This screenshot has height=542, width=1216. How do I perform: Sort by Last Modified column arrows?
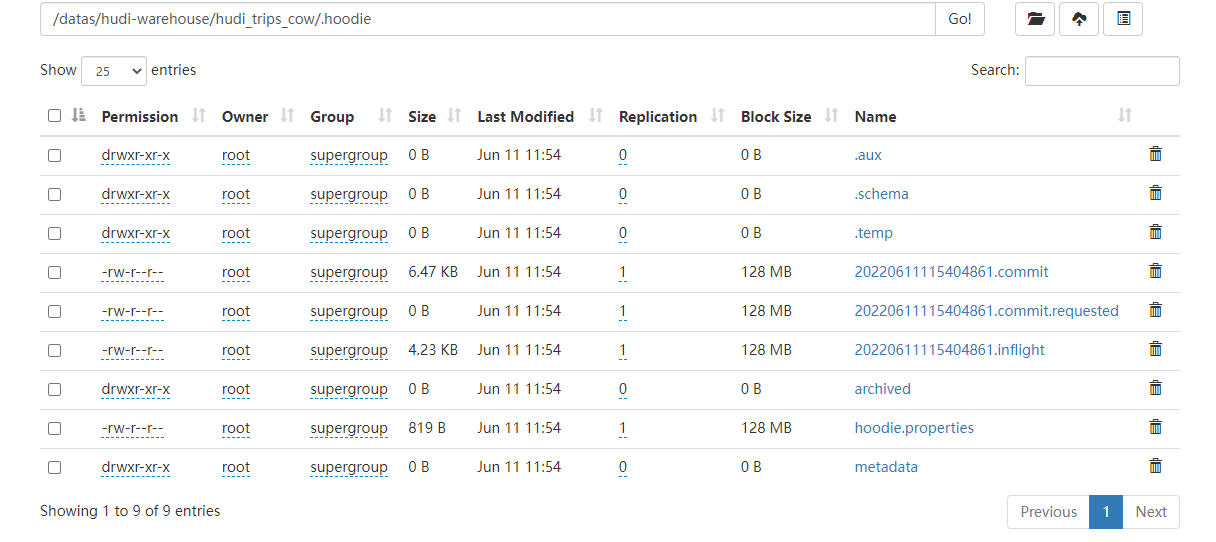pos(596,116)
